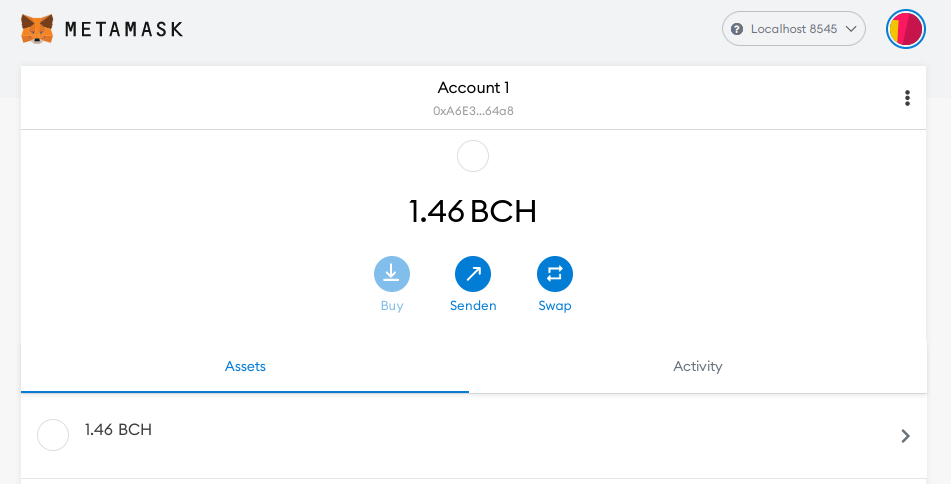Click the Senden arrow icon button
Image resolution: width=951 pixels, height=484 pixels.
(473, 274)
